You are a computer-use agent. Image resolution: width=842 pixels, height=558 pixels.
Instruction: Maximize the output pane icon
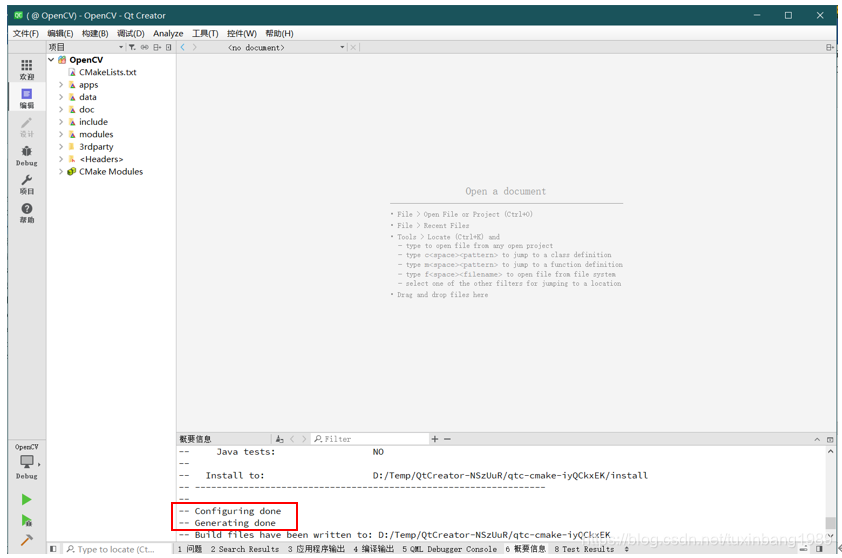830,439
